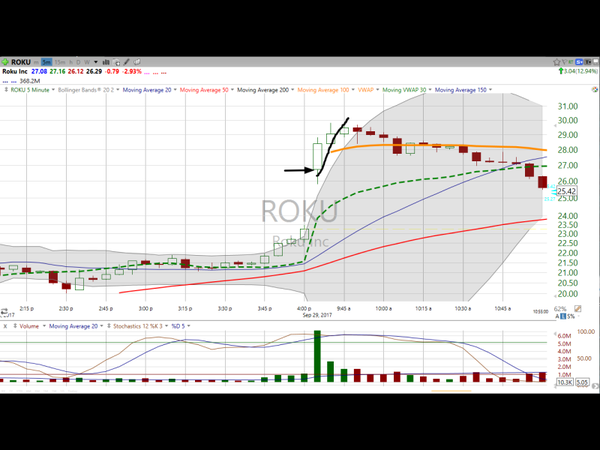
Task: Select the pencil drawing tool icon
Action: click(x=127, y=62)
